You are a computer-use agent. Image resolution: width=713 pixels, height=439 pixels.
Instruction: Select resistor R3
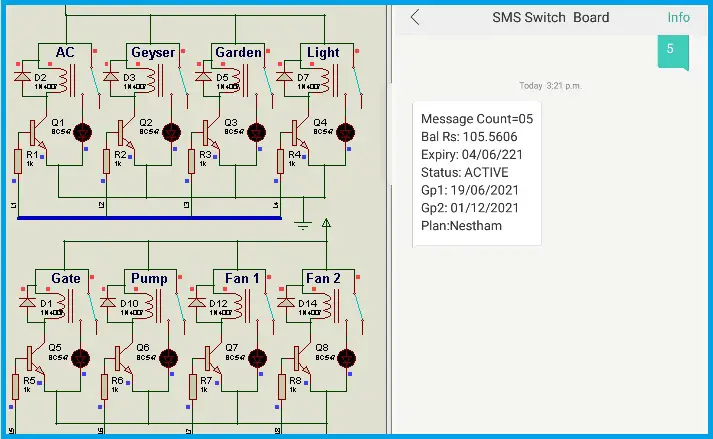(x=191, y=161)
